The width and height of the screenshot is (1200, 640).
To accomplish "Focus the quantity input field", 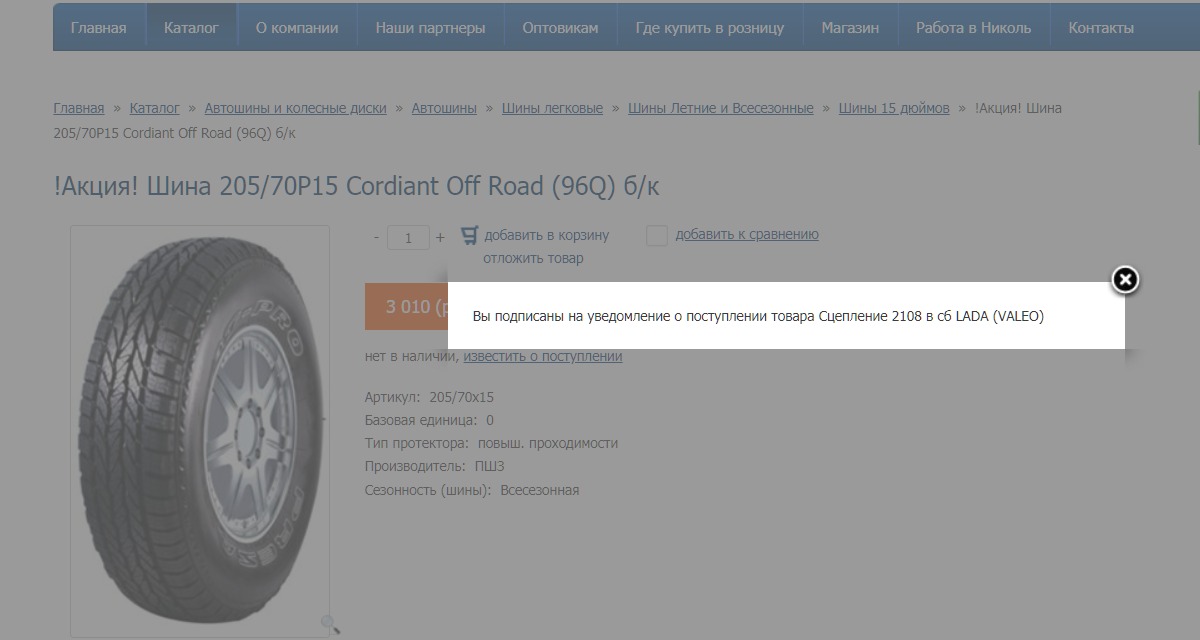I will [408, 237].
